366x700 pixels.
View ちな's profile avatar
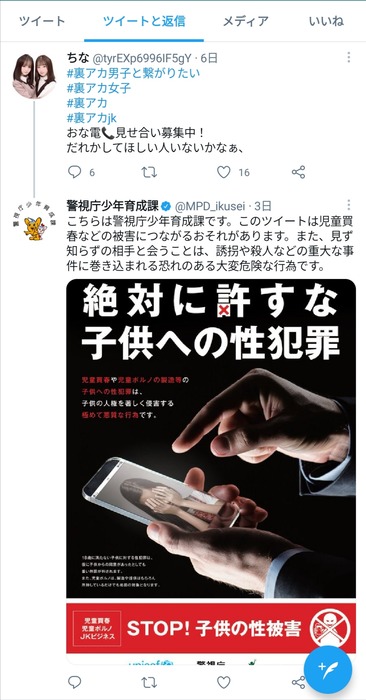pos(34,76)
